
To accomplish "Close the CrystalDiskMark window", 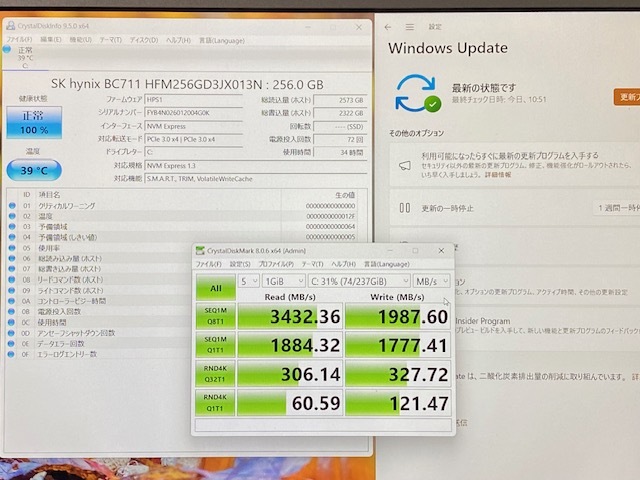I will pos(441,251).
